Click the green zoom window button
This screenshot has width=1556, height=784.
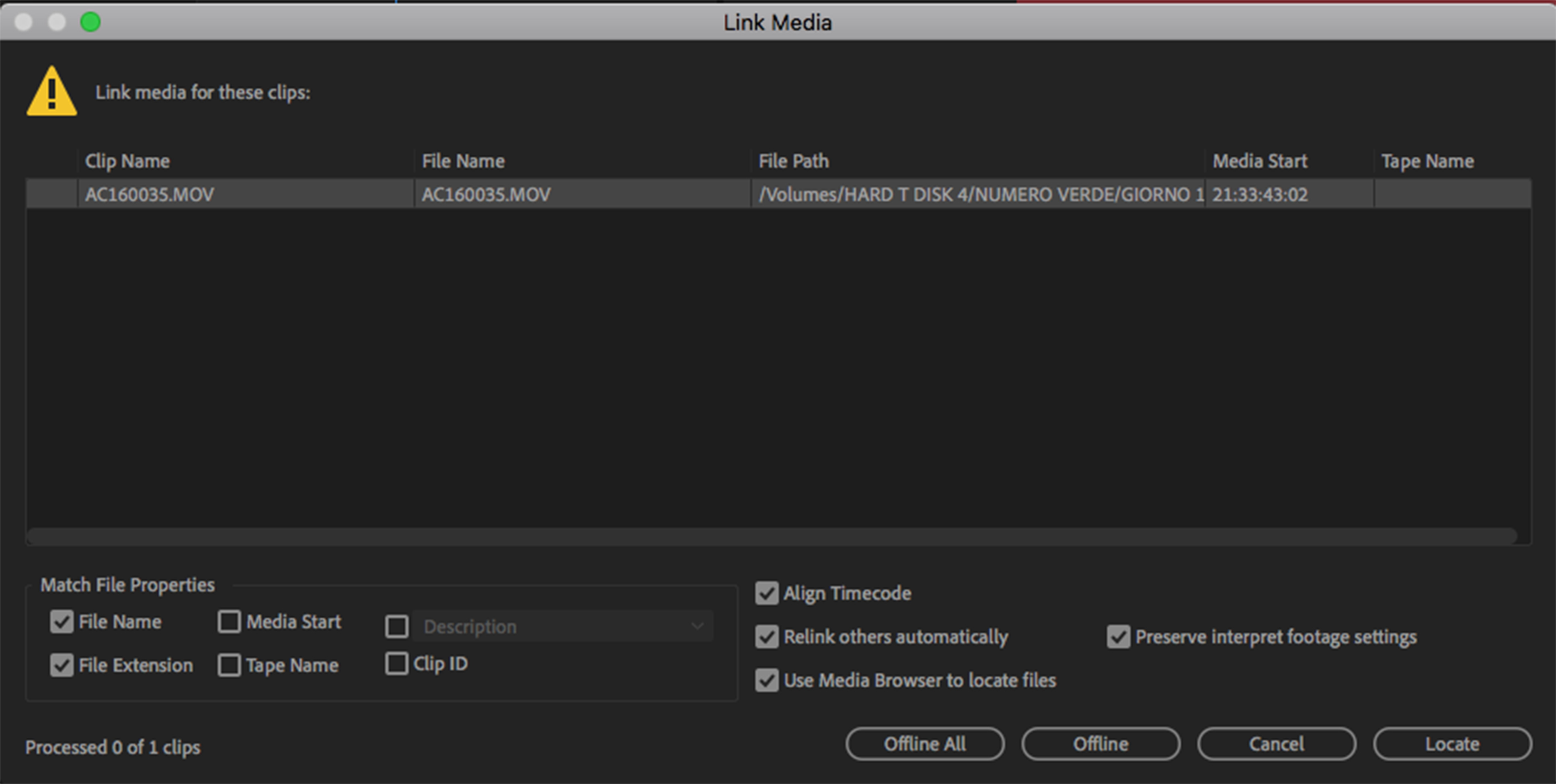tap(90, 23)
